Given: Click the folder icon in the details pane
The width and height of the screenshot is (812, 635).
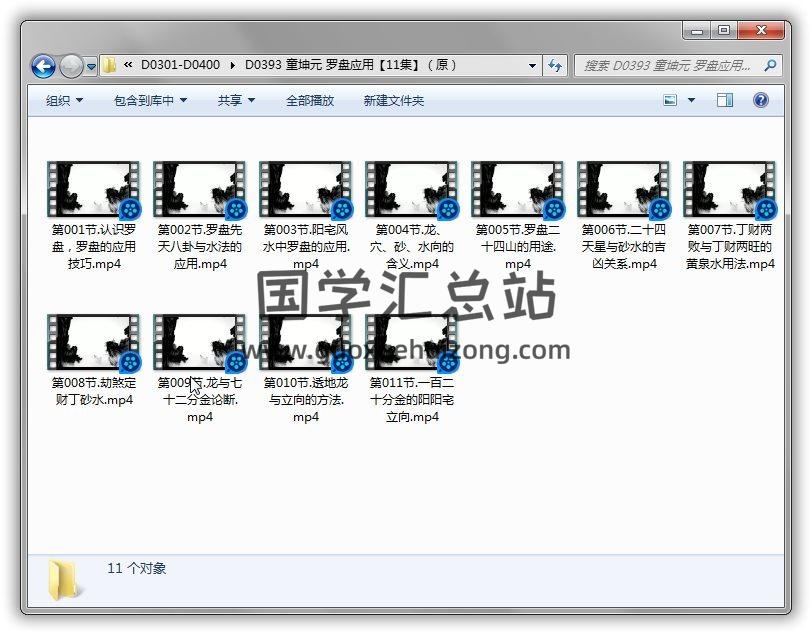Looking at the screenshot, I should tap(65, 580).
